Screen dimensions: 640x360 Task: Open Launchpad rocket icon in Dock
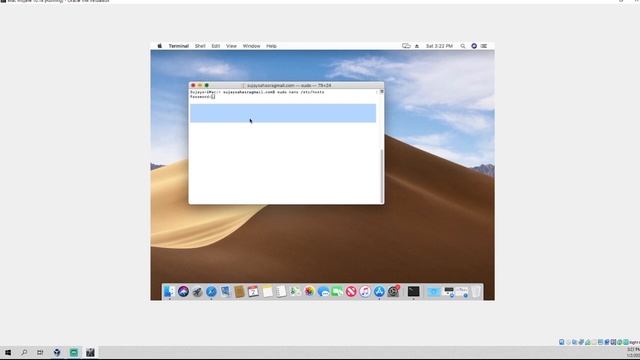click(x=197, y=291)
